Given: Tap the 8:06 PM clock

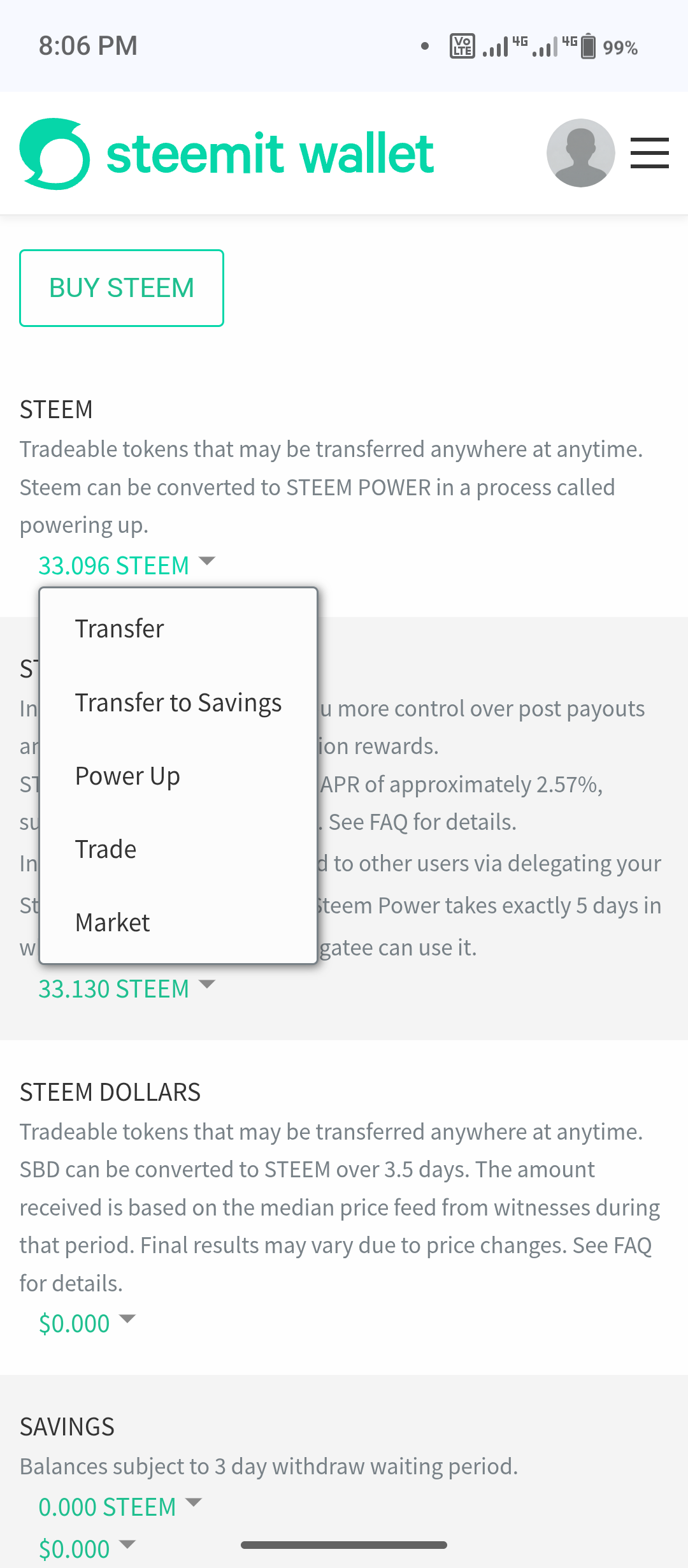Looking at the screenshot, I should (88, 46).
